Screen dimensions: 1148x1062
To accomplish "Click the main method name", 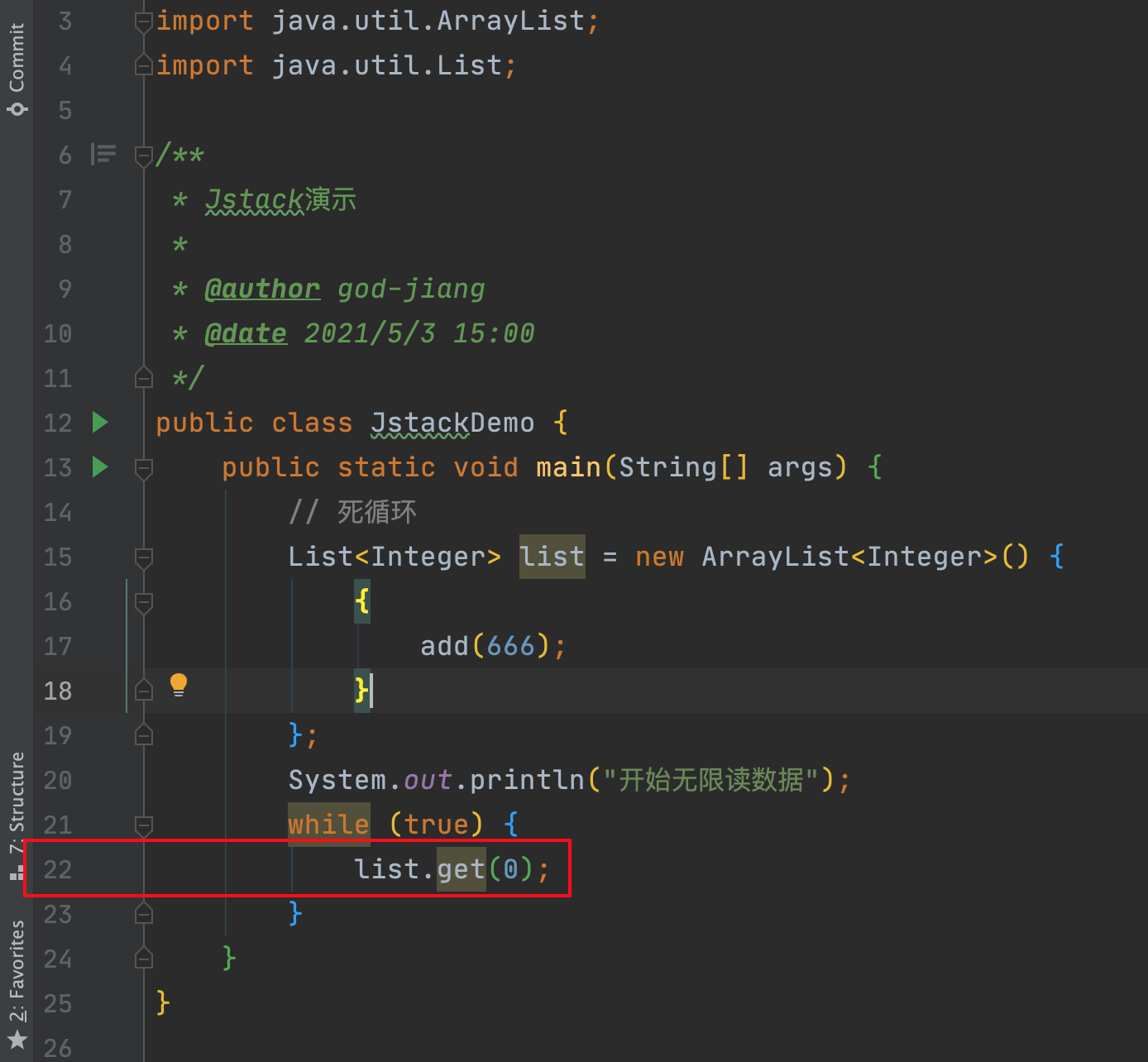I will tap(568, 467).
